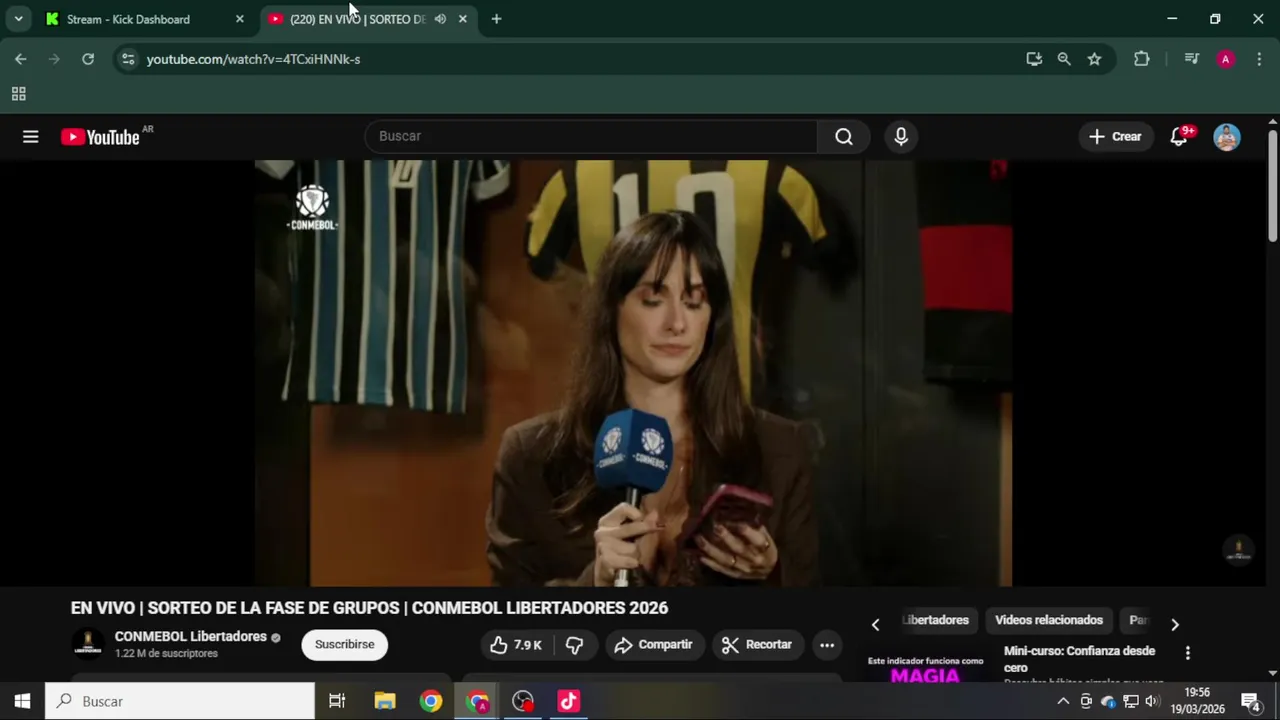Open the system volume icon in tray
The height and width of the screenshot is (720, 1280).
1152,701
